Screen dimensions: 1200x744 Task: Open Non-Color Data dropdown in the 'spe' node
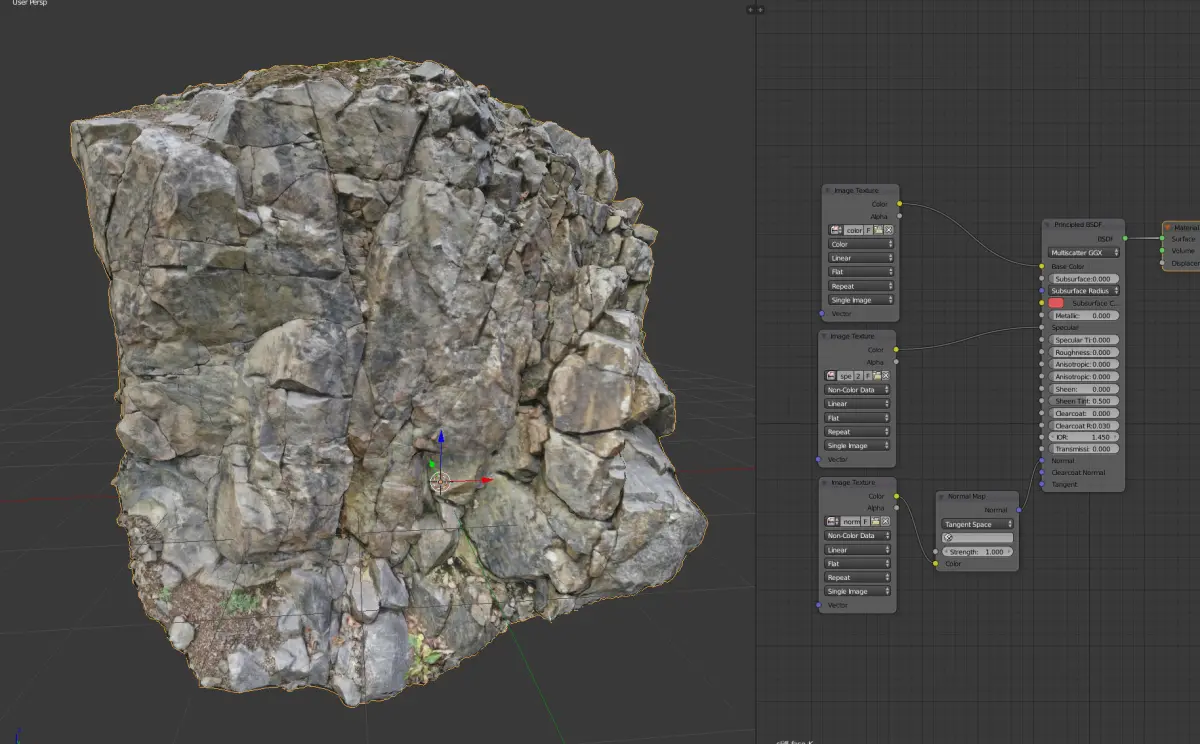[x=857, y=390]
